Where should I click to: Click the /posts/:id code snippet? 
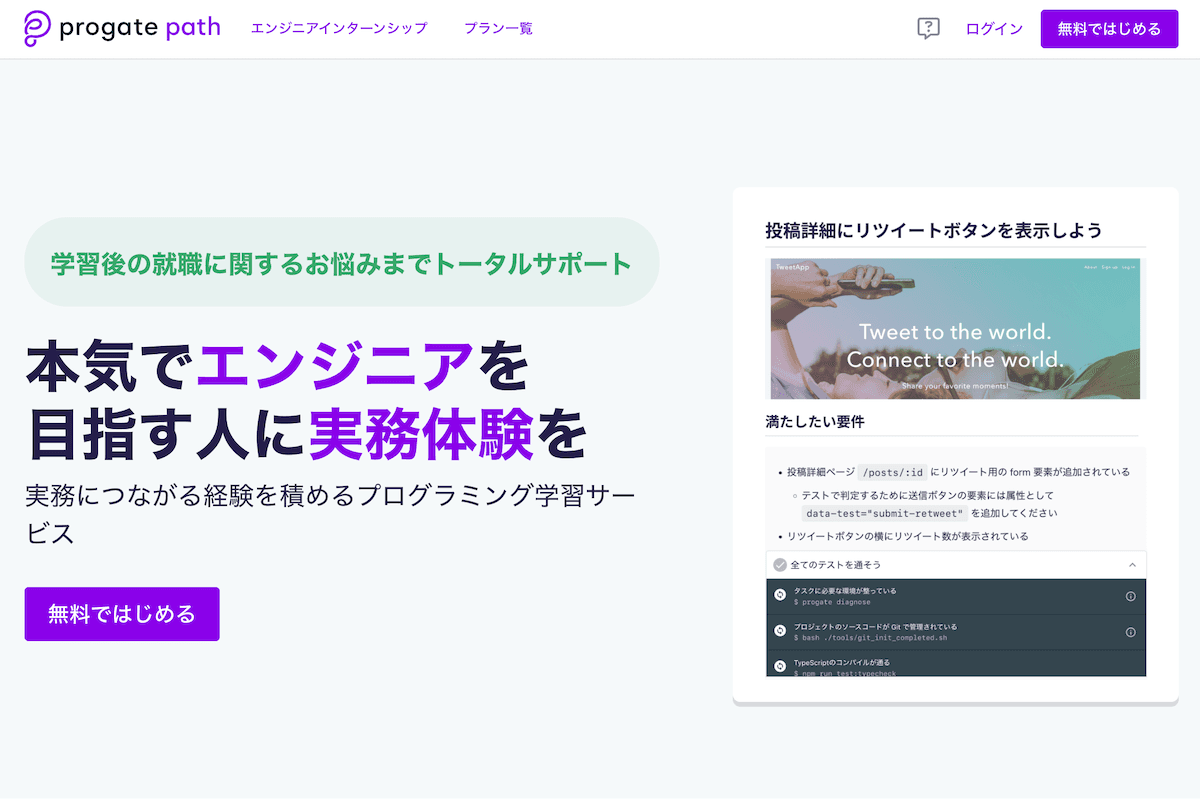(894, 472)
